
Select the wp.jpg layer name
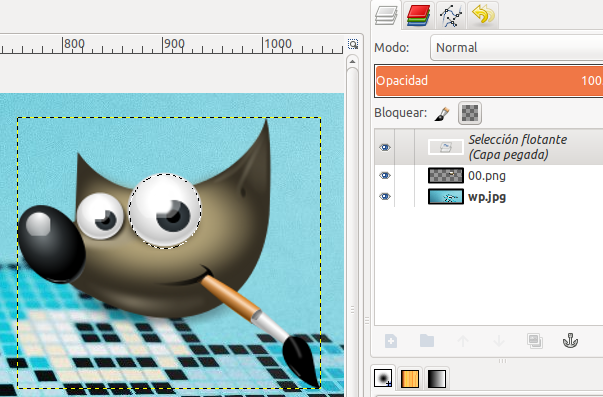(486, 197)
